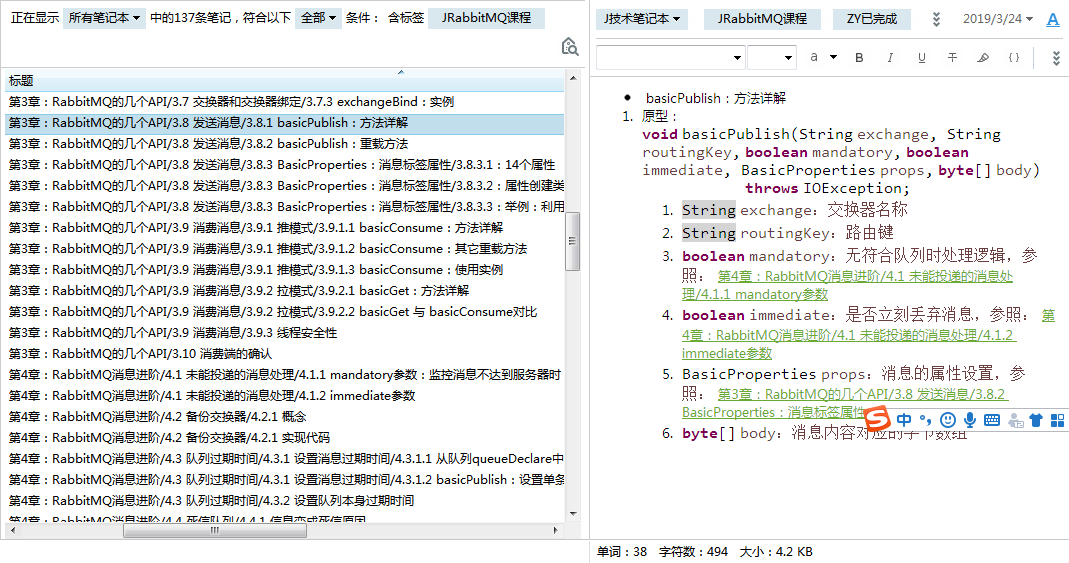This screenshot has width=1069, height=563.
Task: Open the font size combo box
Action: click(x=772, y=58)
